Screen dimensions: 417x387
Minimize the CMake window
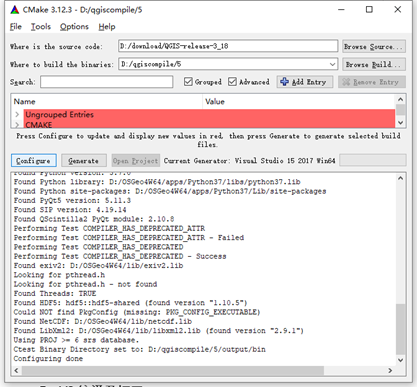click(x=341, y=10)
